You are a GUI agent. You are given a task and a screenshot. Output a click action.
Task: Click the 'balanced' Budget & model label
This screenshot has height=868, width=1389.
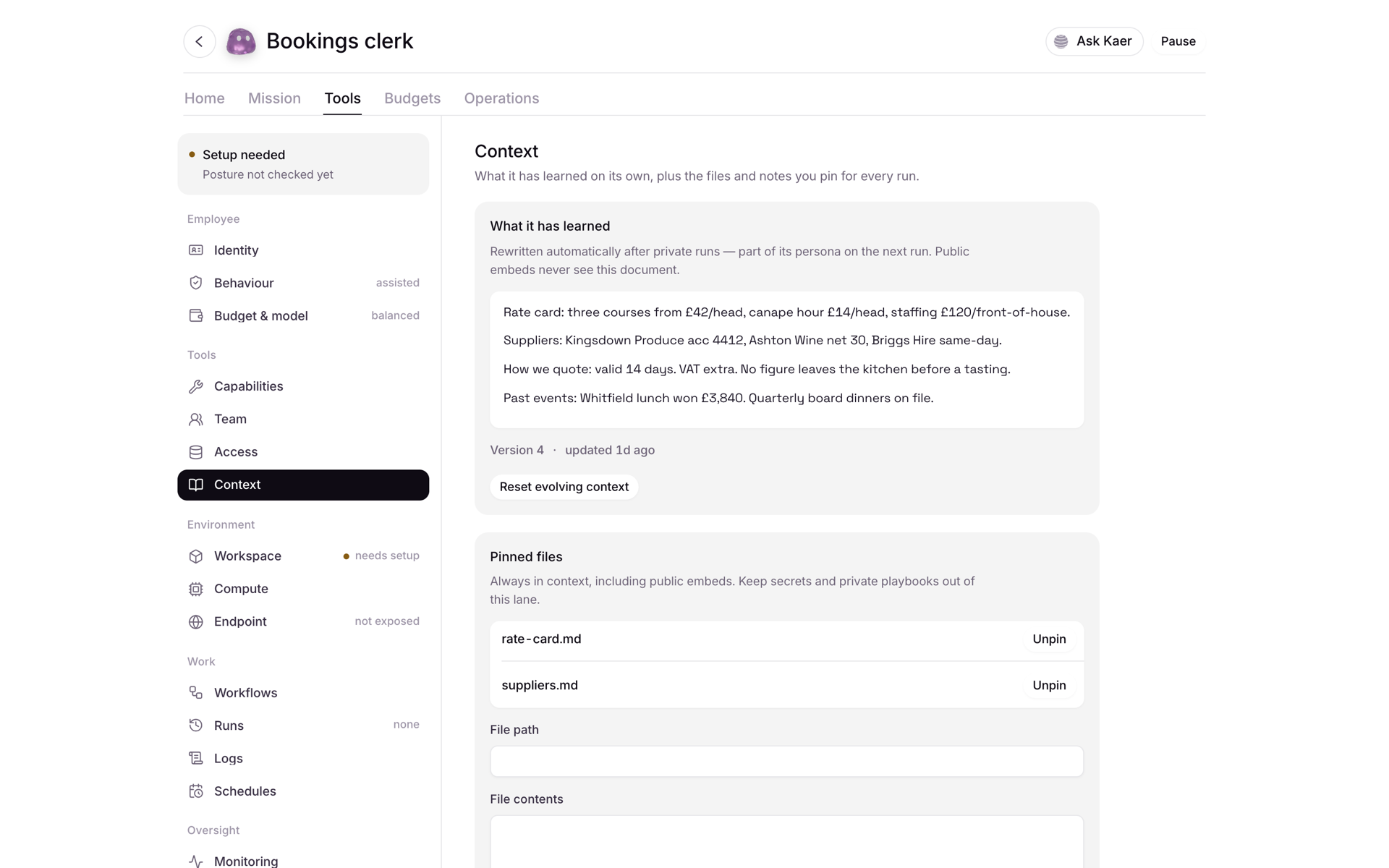tap(395, 315)
